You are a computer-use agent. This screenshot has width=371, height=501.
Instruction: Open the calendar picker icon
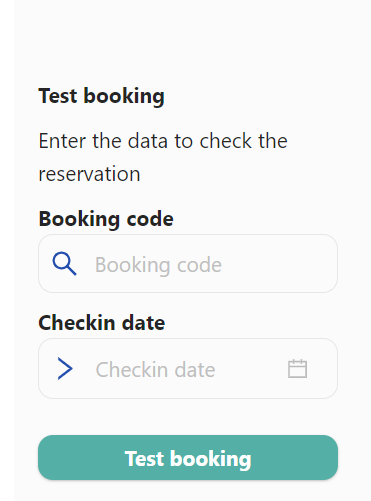tap(297, 369)
